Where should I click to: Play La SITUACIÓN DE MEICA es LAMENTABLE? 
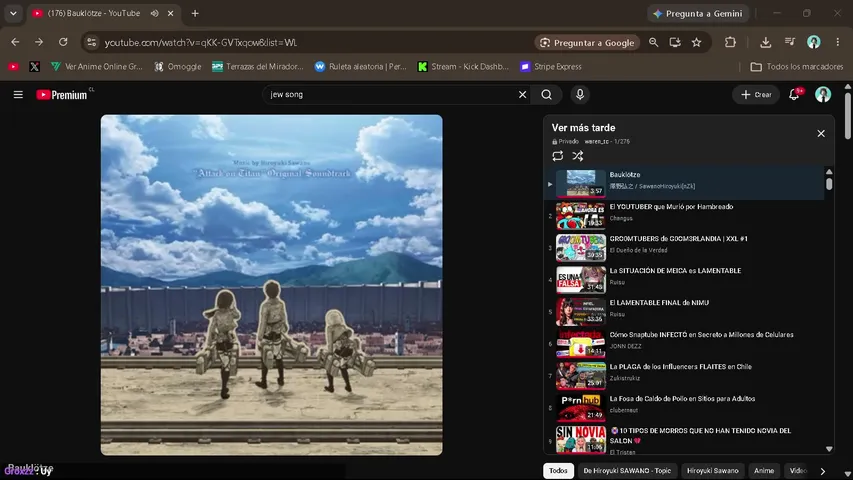pyautogui.click(x=685, y=279)
